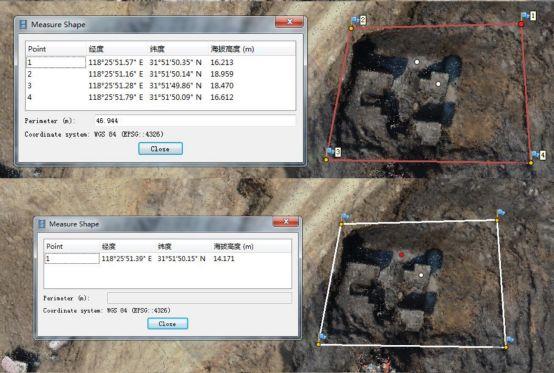Click the red X of upper Measure Shape window

pos(289,22)
